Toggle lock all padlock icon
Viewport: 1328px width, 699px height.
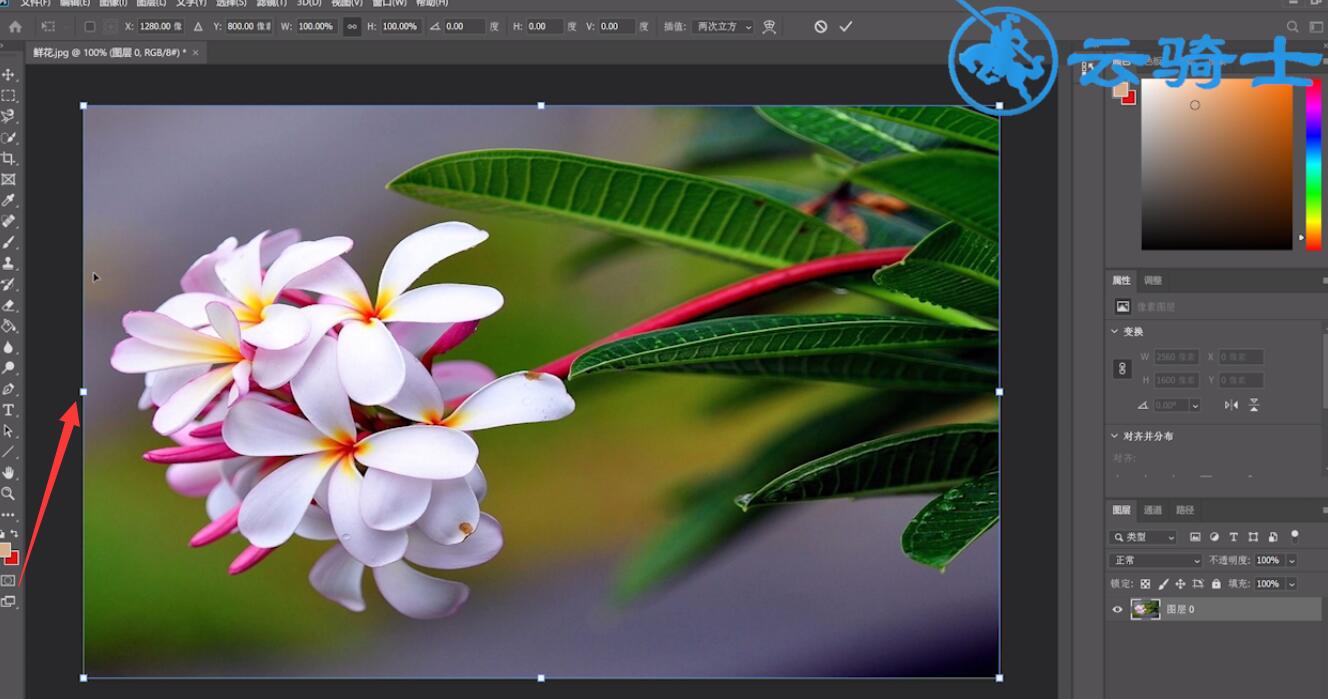tap(1216, 584)
